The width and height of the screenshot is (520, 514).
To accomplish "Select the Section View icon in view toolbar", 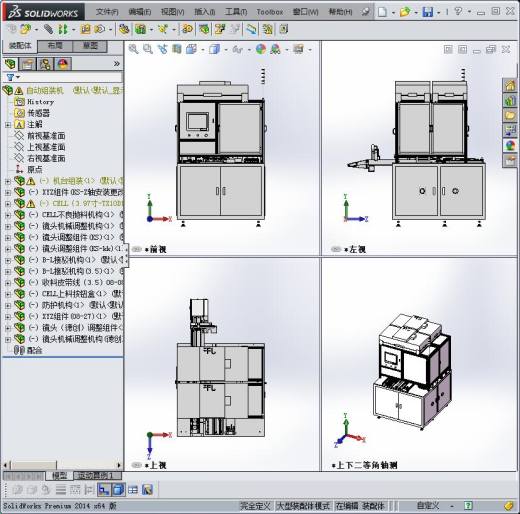I will point(177,49).
